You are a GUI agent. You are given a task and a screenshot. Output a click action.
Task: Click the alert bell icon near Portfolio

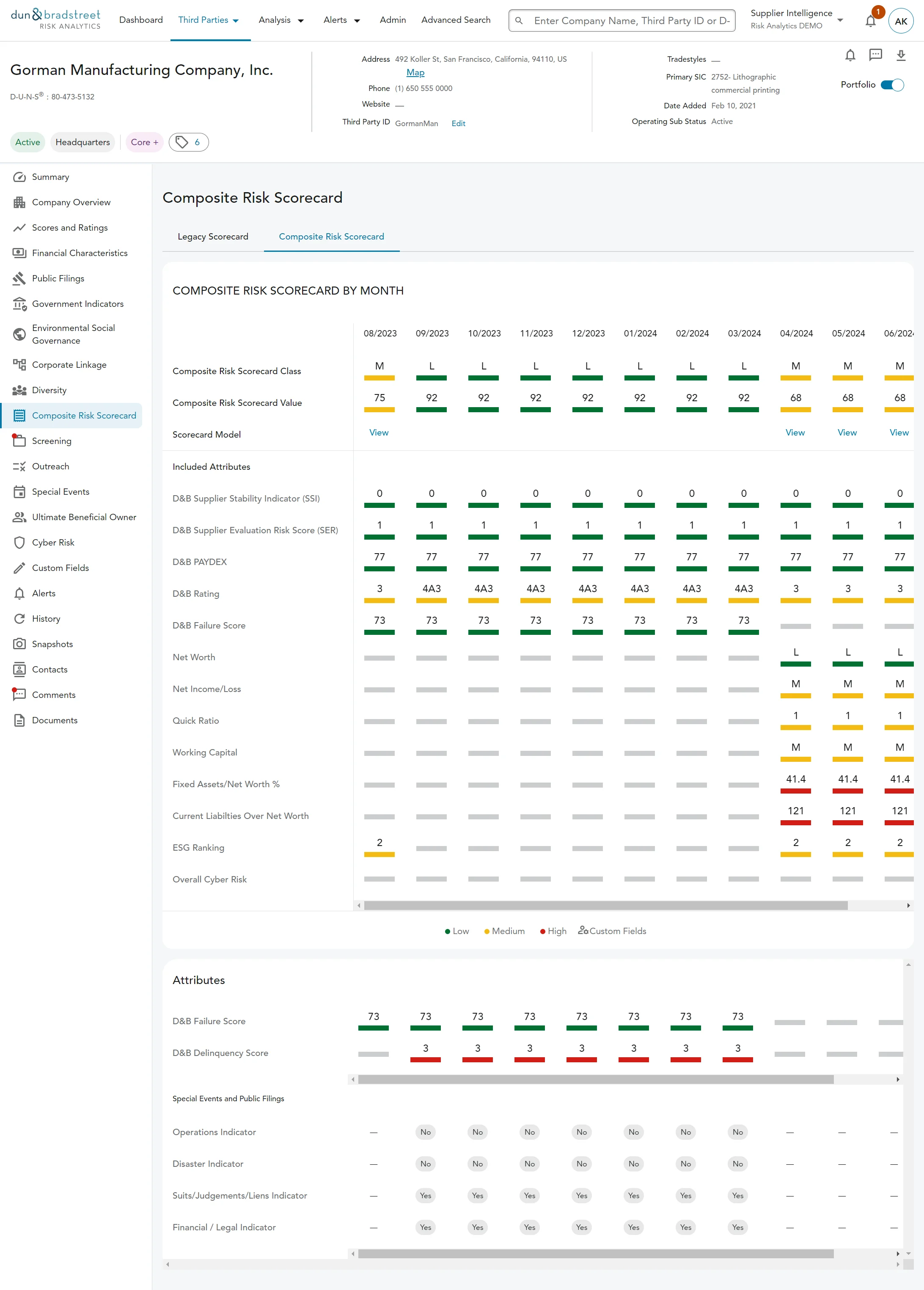pyautogui.click(x=850, y=55)
